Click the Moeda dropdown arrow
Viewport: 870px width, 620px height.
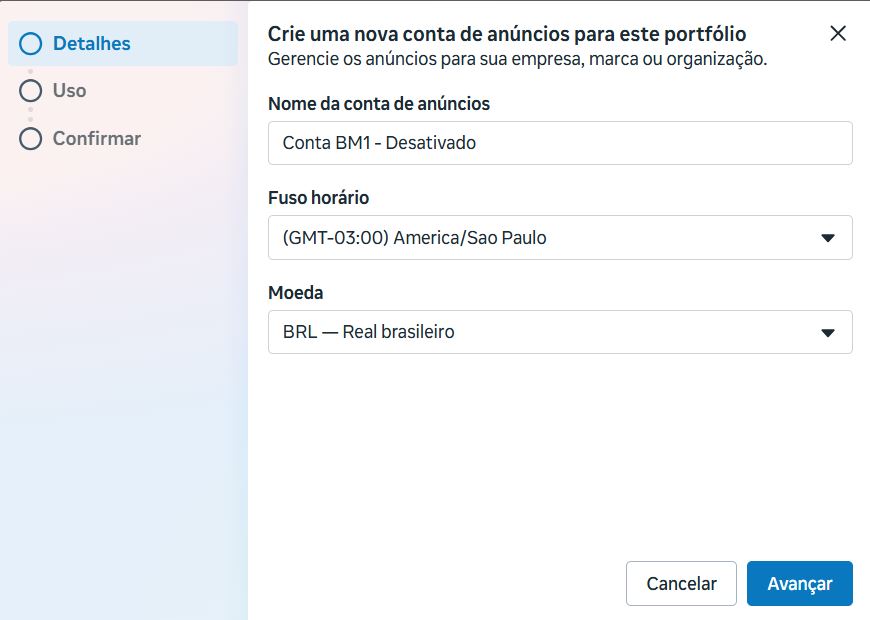(x=827, y=332)
